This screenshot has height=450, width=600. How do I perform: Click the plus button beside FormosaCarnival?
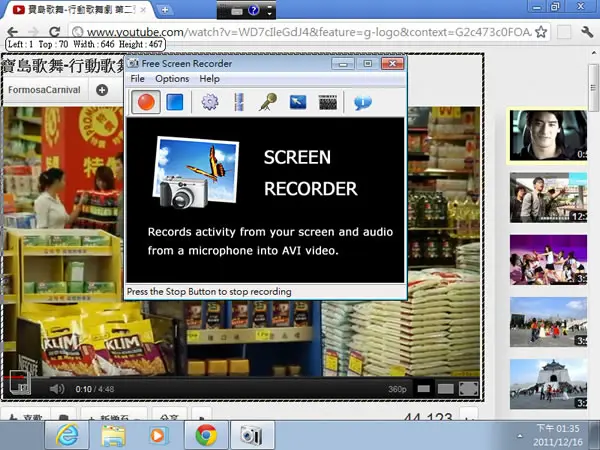point(102,90)
